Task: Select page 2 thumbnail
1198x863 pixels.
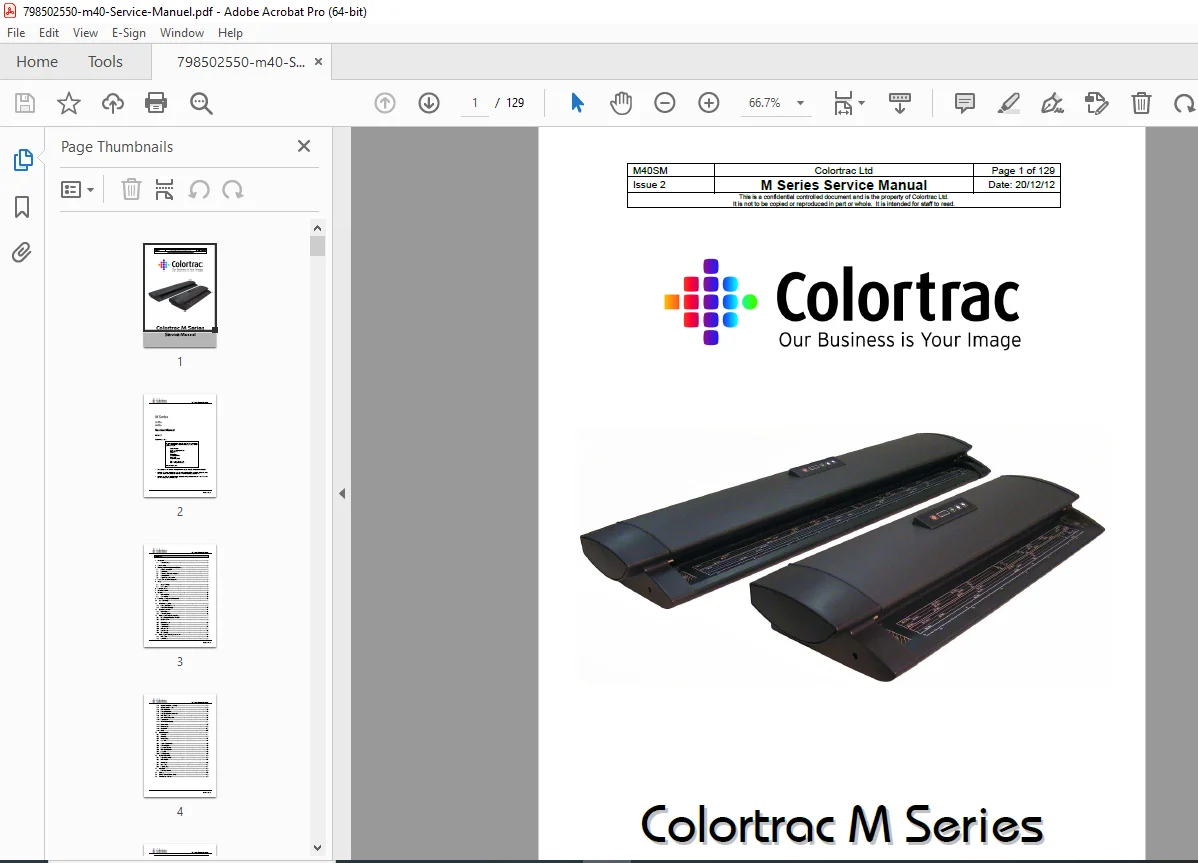Action: [x=180, y=445]
